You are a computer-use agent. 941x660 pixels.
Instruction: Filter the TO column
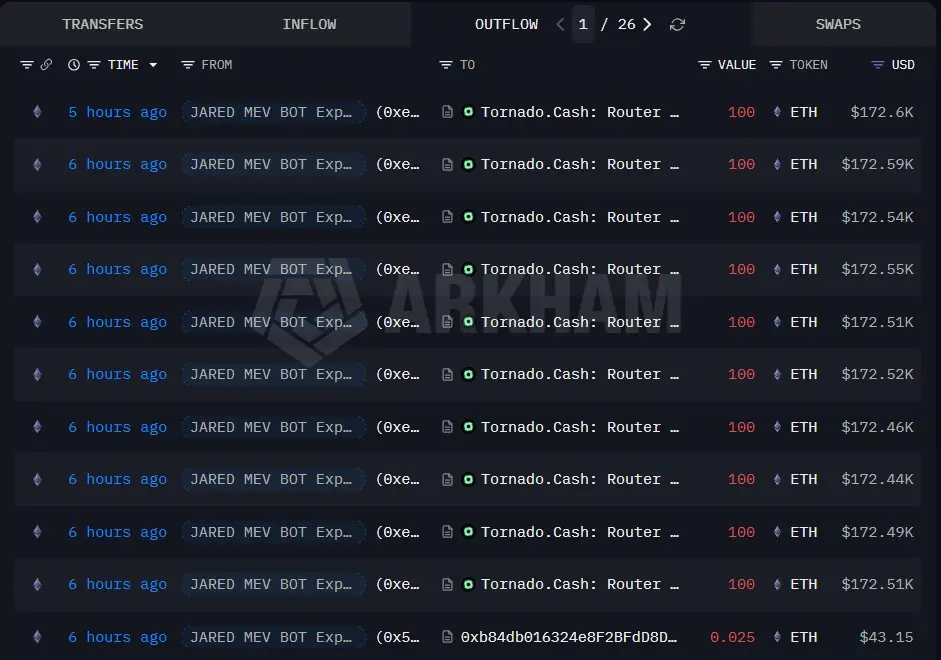445,65
